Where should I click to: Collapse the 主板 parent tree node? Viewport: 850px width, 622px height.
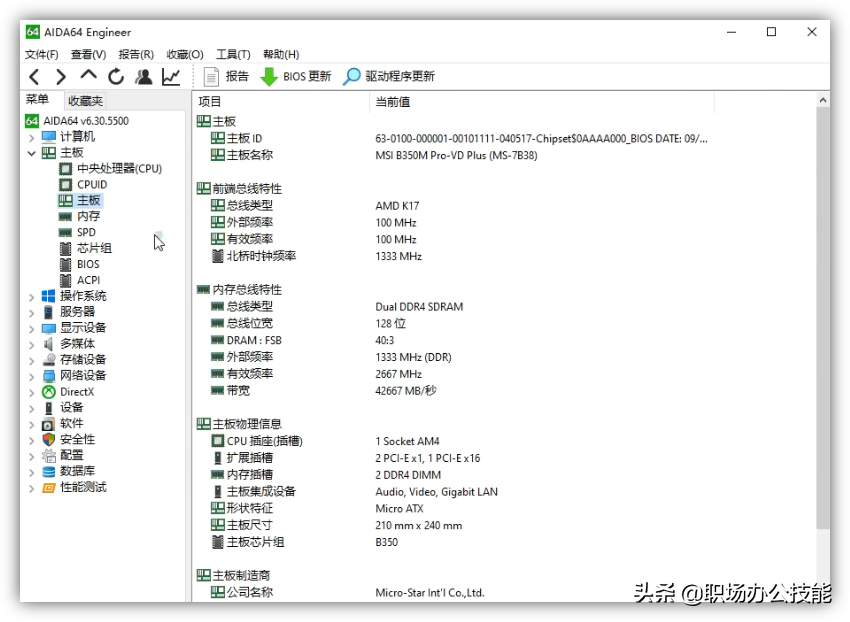click(x=31, y=153)
